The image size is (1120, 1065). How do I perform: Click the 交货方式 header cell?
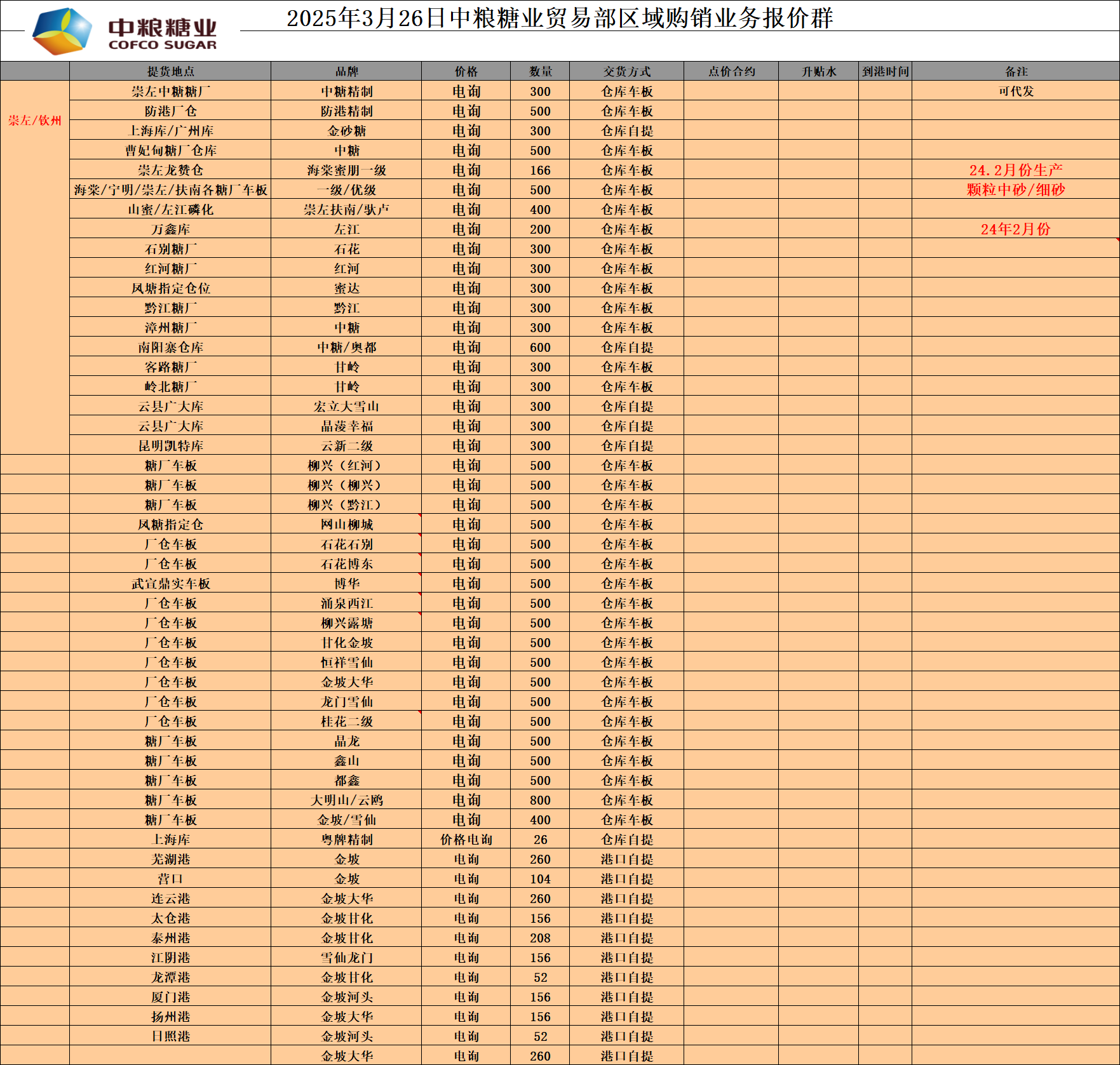626,72
